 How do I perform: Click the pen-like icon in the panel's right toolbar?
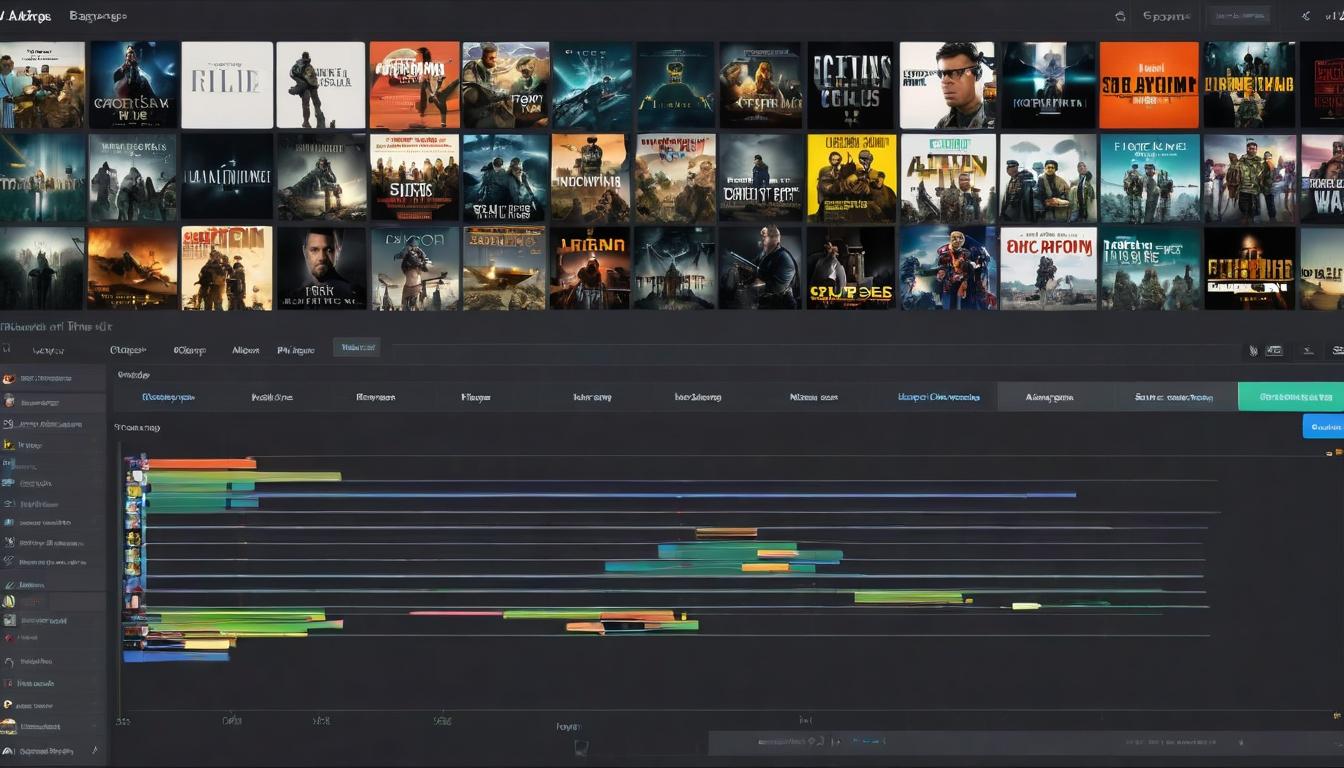(x=1254, y=351)
